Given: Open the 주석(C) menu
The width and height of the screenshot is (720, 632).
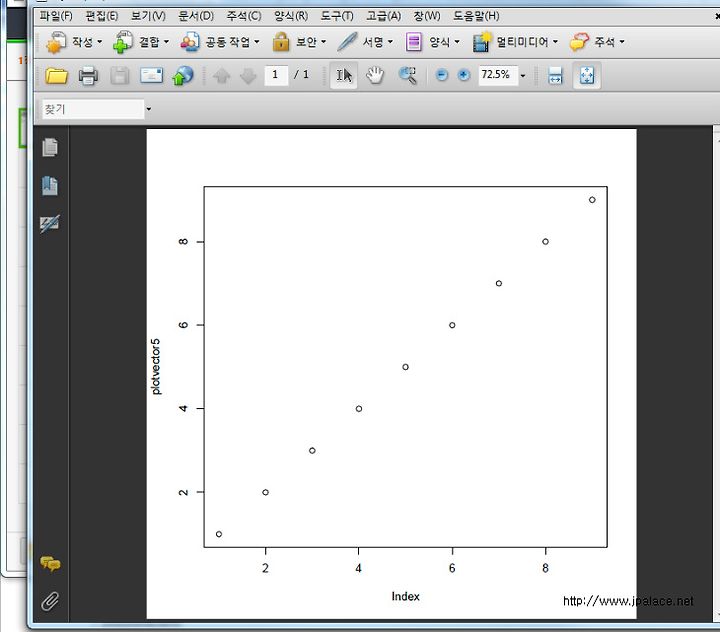Looking at the screenshot, I should coord(244,16).
